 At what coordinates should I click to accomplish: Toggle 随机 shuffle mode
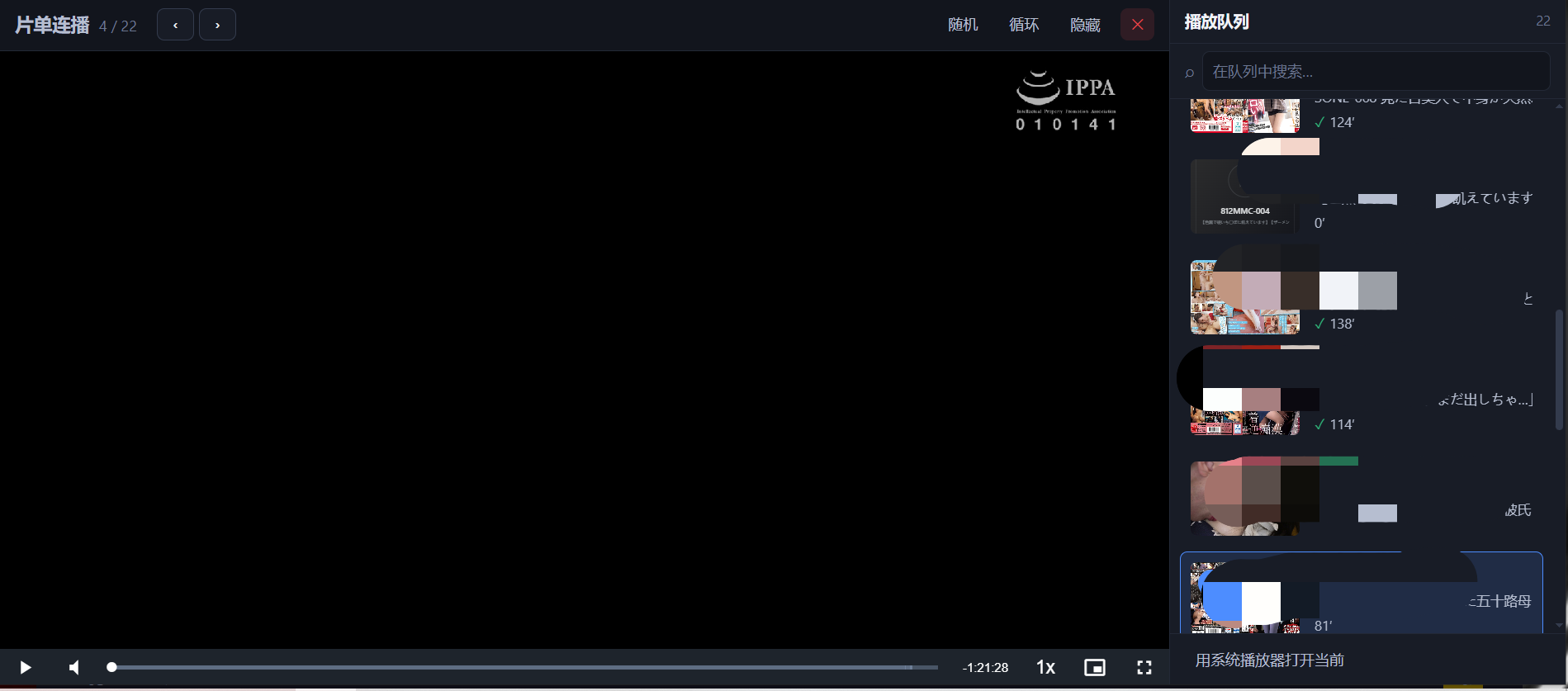(x=963, y=25)
